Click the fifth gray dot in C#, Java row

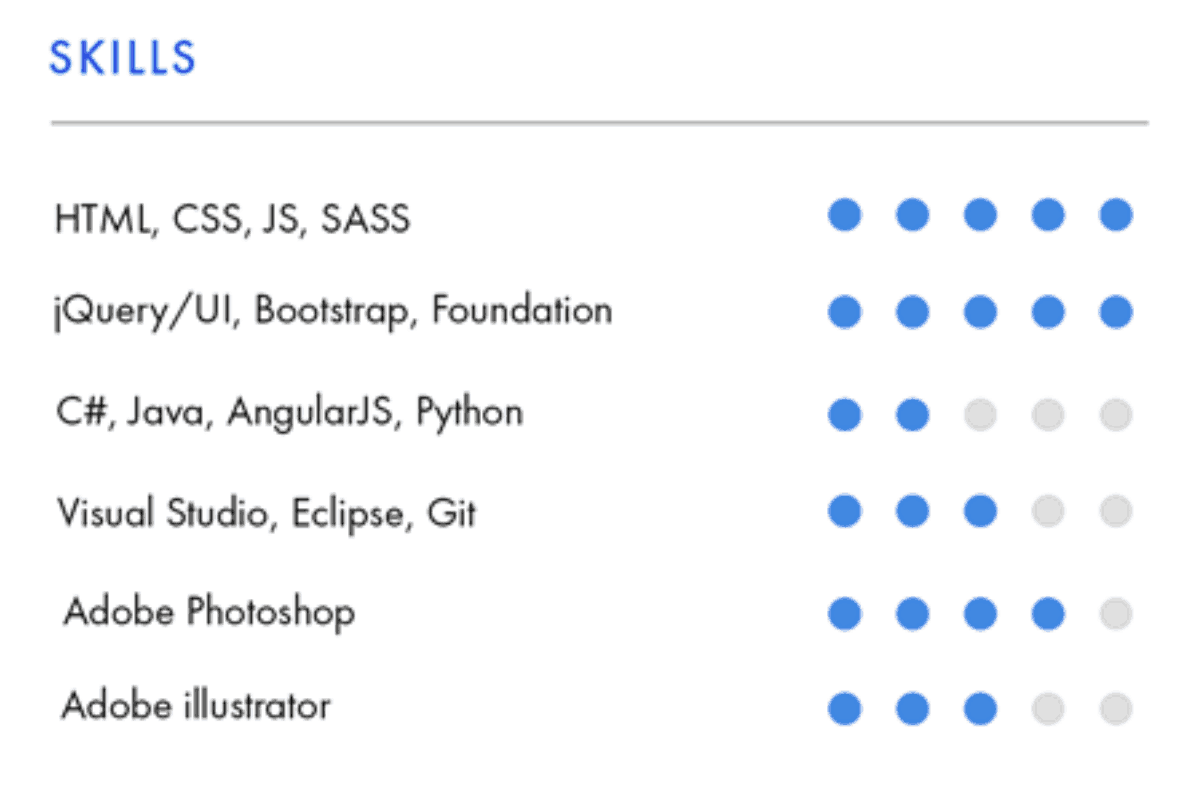(x=1115, y=414)
